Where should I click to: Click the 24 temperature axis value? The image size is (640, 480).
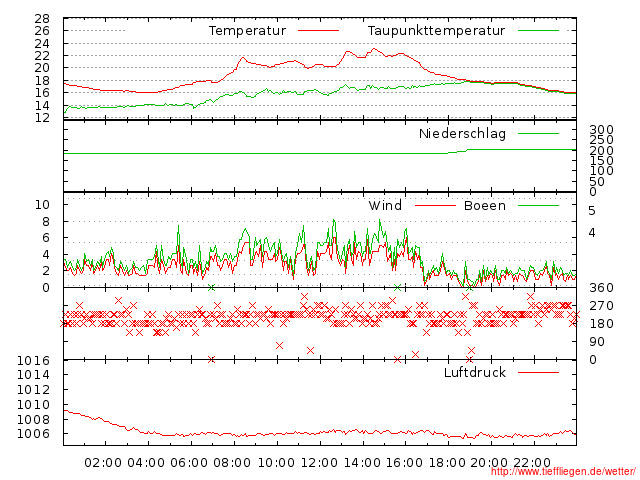pyautogui.click(x=42, y=43)
